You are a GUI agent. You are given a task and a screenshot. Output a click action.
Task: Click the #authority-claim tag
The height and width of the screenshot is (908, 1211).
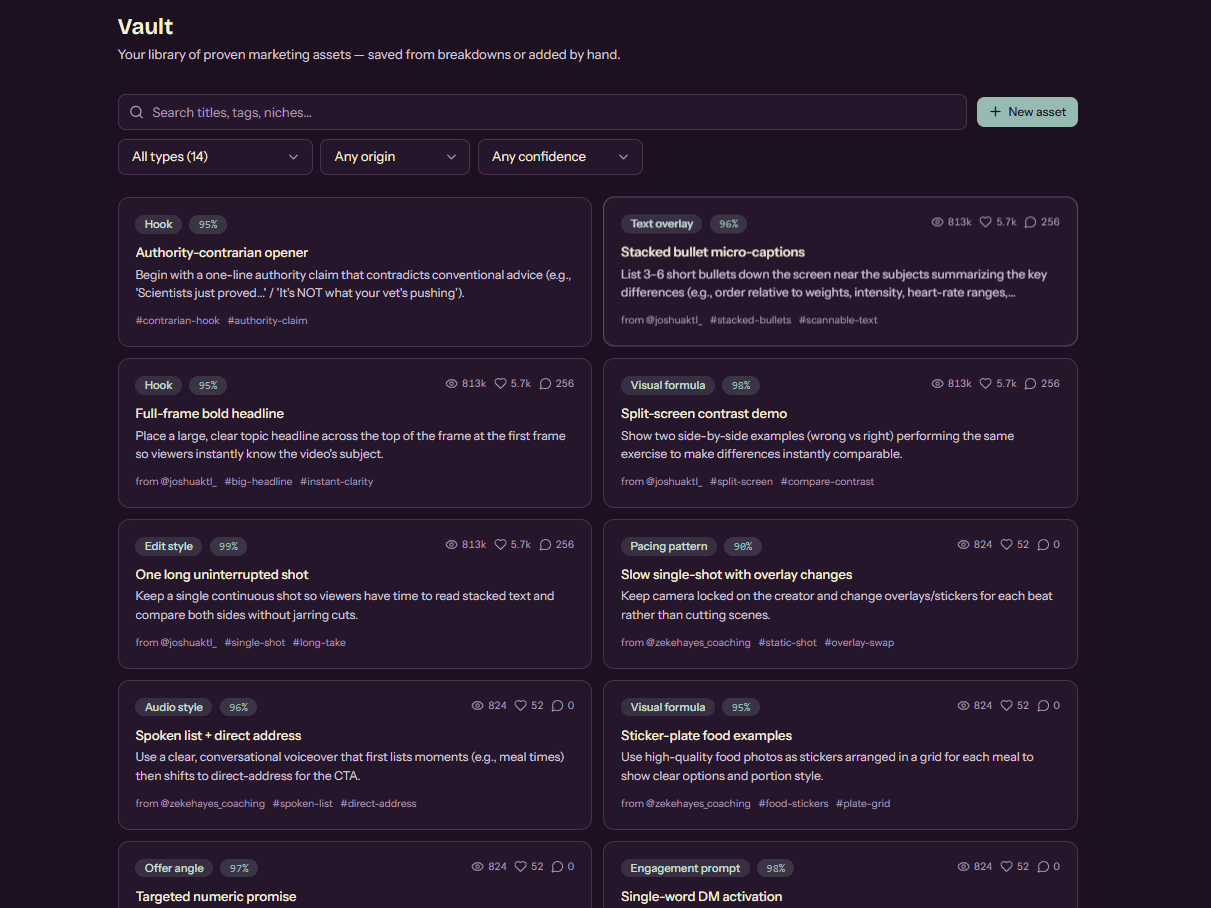268,321
